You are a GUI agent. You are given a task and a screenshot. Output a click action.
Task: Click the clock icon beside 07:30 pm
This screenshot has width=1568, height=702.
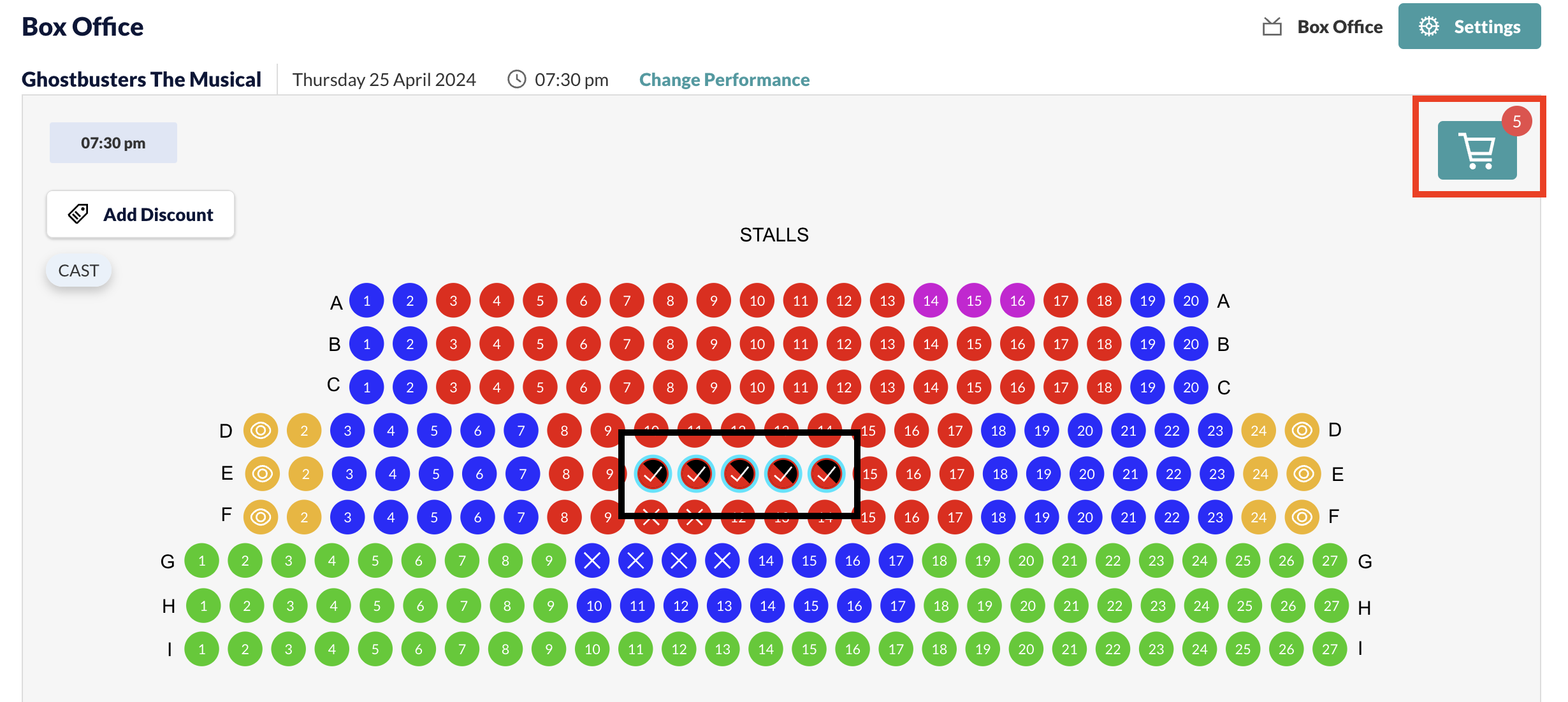click(517, 80)
